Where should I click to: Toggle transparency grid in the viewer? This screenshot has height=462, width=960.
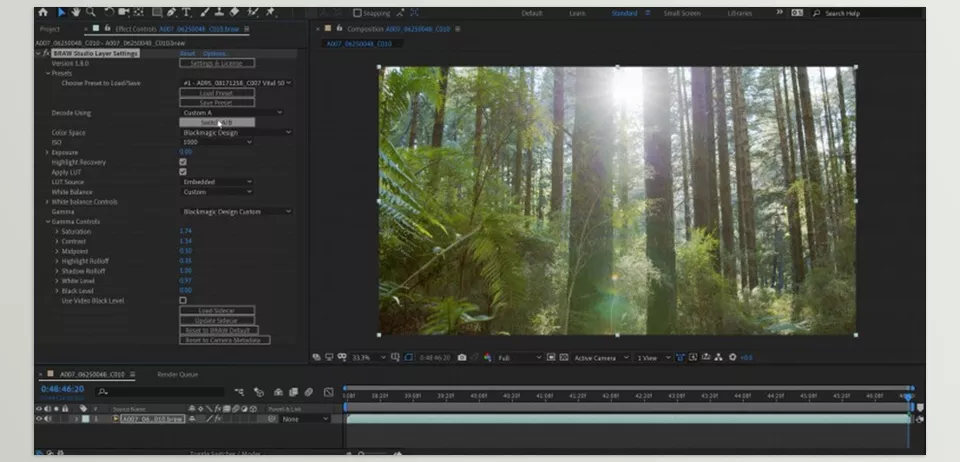click(x=564, y=357)
